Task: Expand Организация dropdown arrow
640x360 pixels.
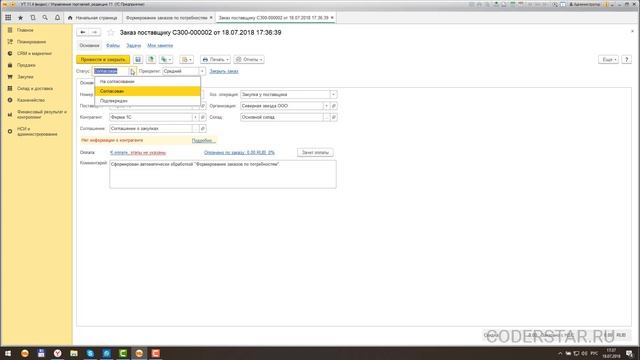Action: 326,106
